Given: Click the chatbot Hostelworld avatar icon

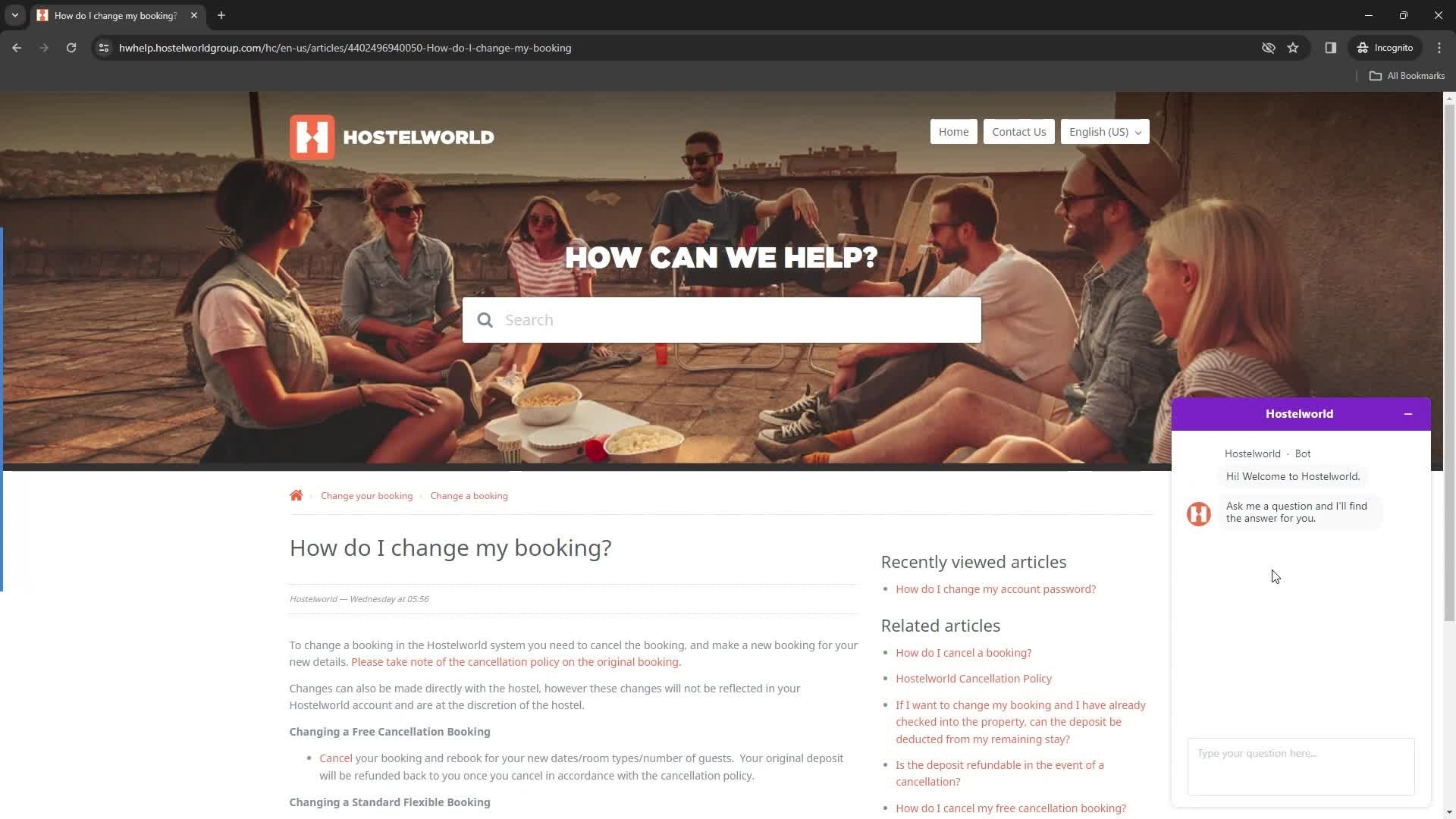Looking at the screenshot, I should click(x=1199, y=513).
